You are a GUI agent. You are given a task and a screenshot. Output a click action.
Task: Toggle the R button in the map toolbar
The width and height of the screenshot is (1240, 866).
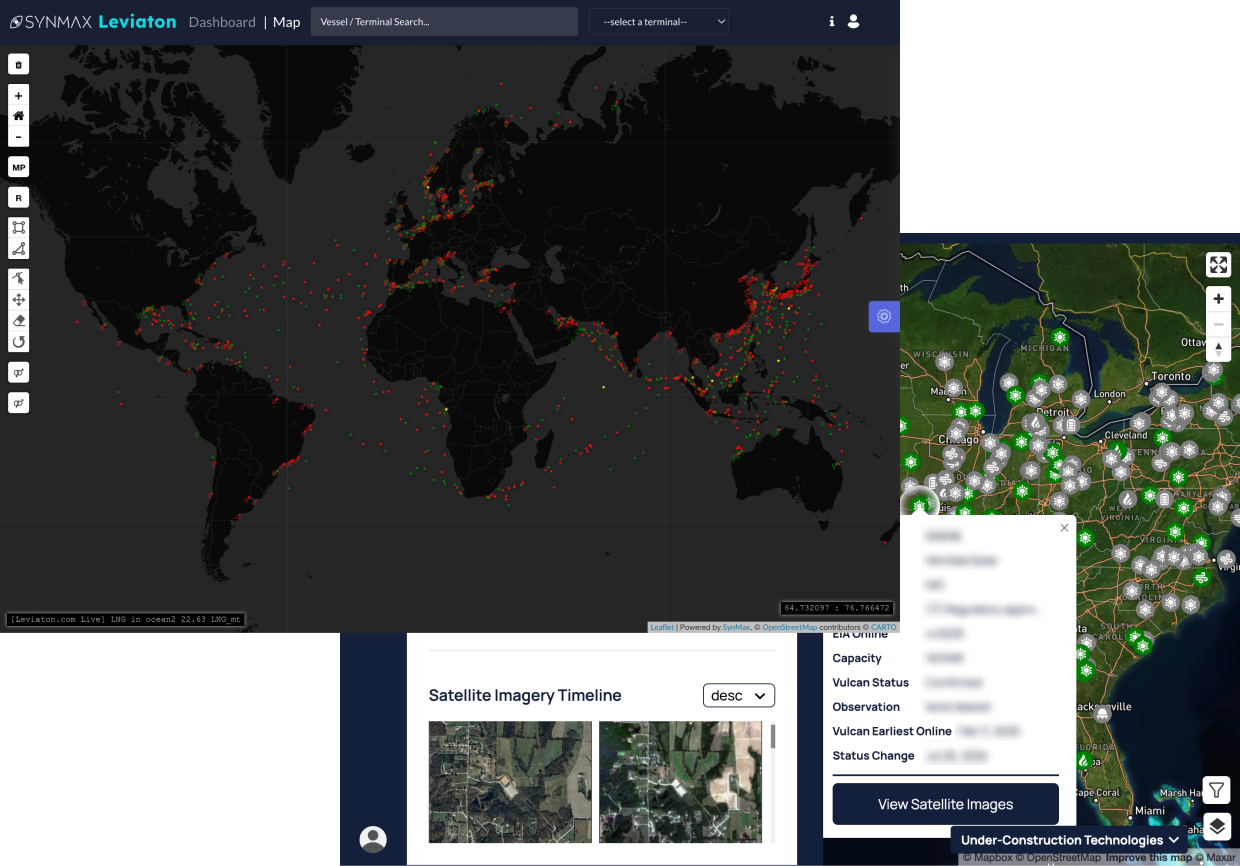pyautogui.click(x=18, y=198)
